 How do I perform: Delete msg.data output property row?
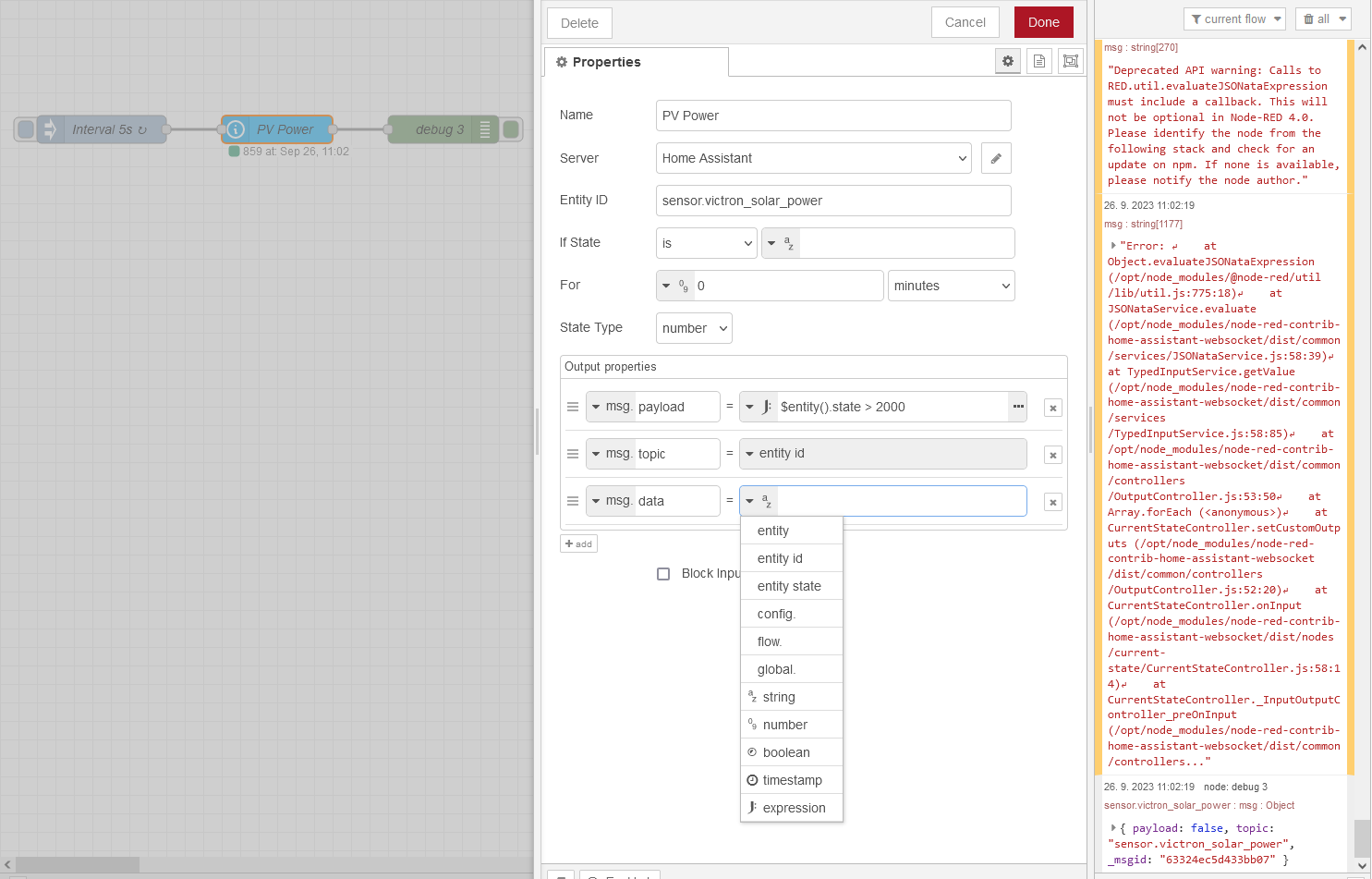pyautogui.click(x=1052, y=502)
